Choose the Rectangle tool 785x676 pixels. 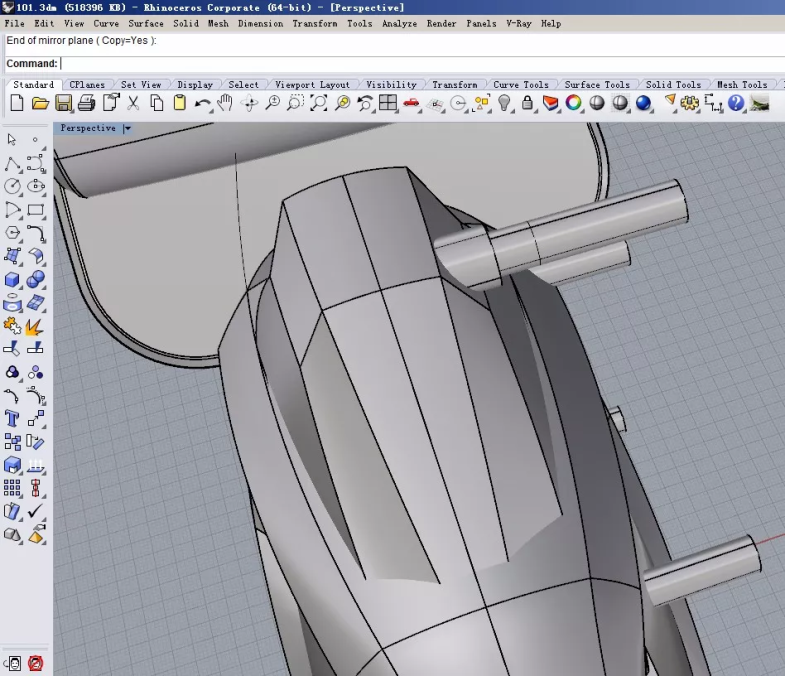tap(36, 210)
